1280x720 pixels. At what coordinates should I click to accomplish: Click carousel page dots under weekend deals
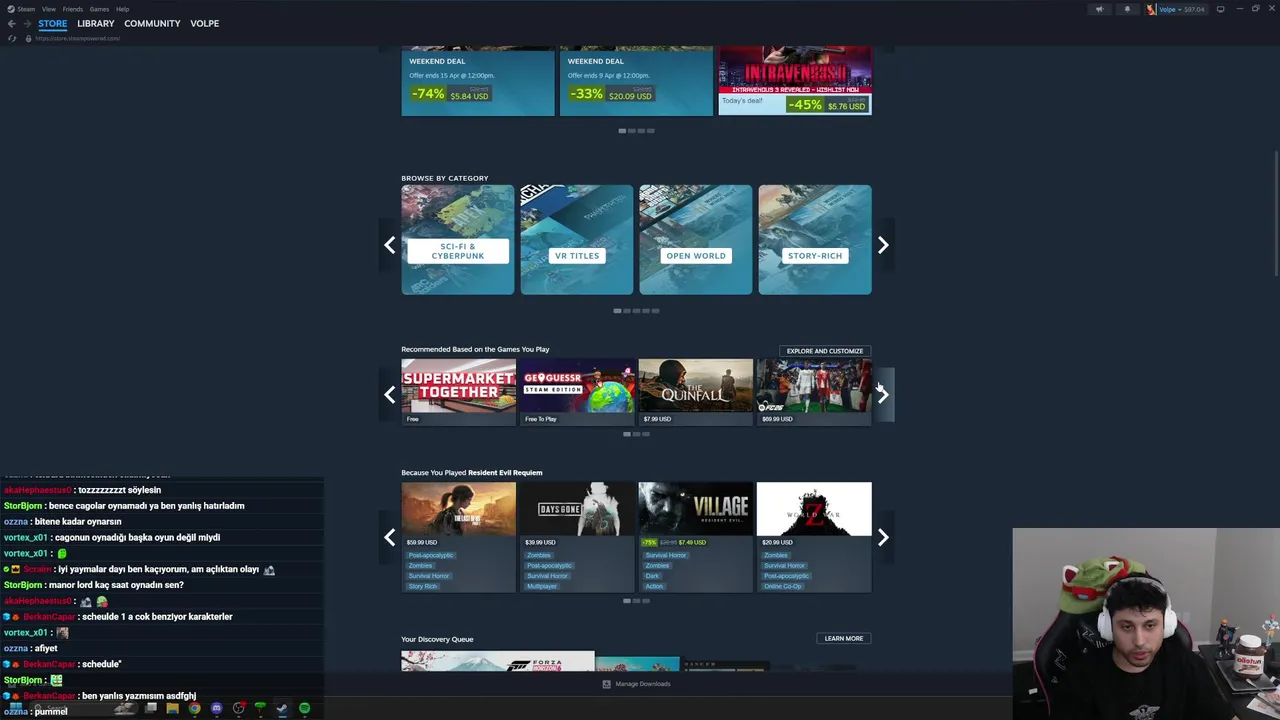click(636, 131)
